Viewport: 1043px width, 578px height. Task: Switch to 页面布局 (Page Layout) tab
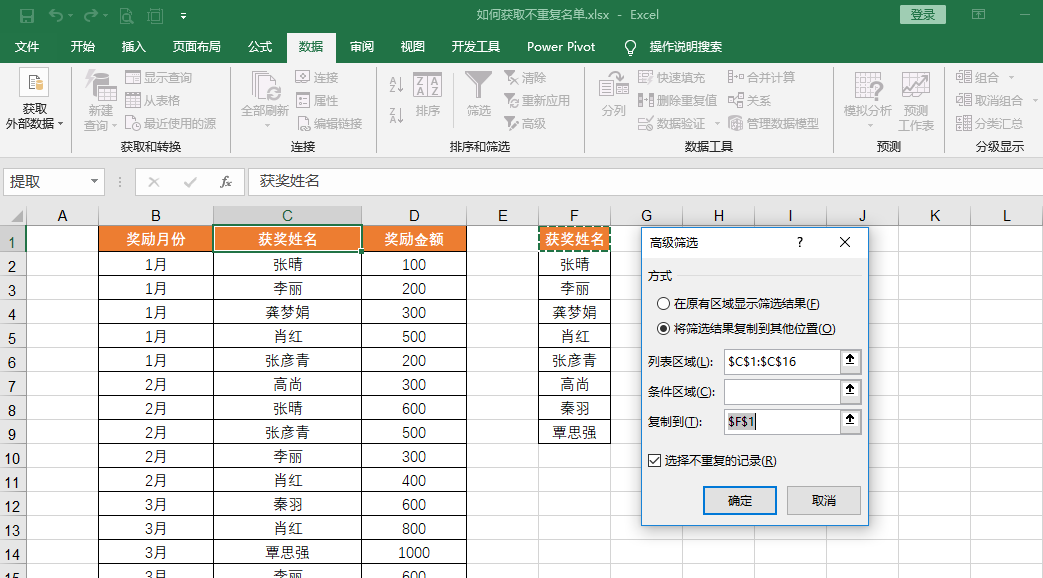click(x=196, y=47)
